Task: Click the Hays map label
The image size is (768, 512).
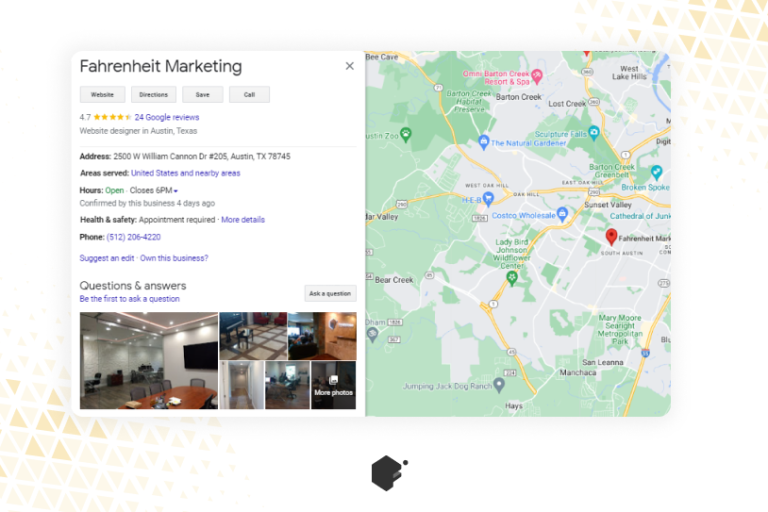Action: (x=513, y=406)
